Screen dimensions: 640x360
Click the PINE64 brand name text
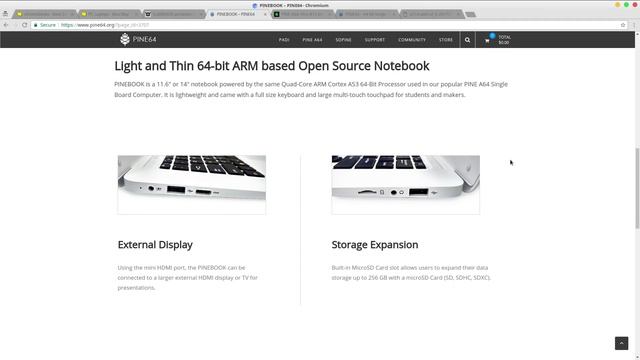click(144, 40)
